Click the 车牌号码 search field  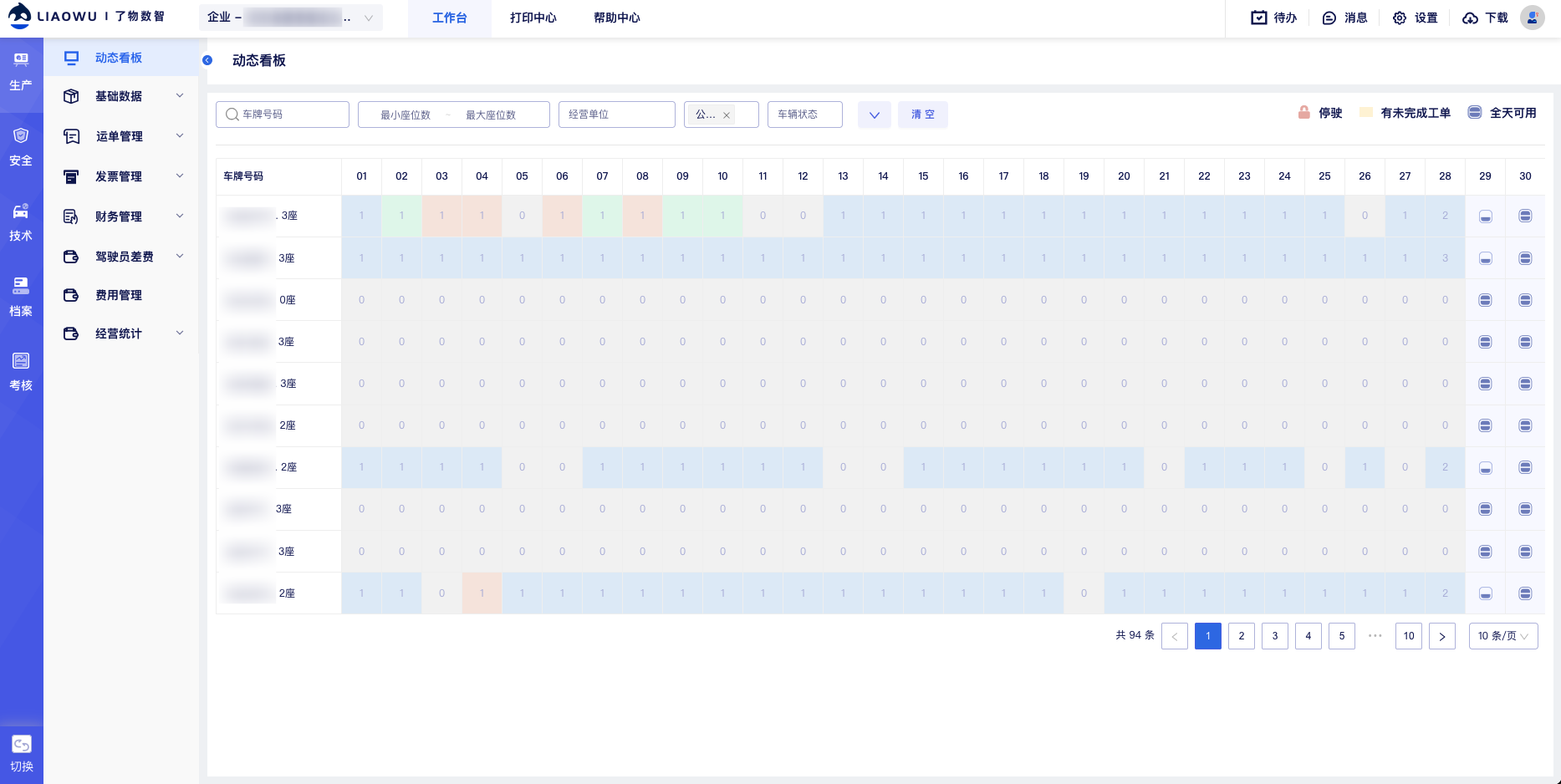283,115
